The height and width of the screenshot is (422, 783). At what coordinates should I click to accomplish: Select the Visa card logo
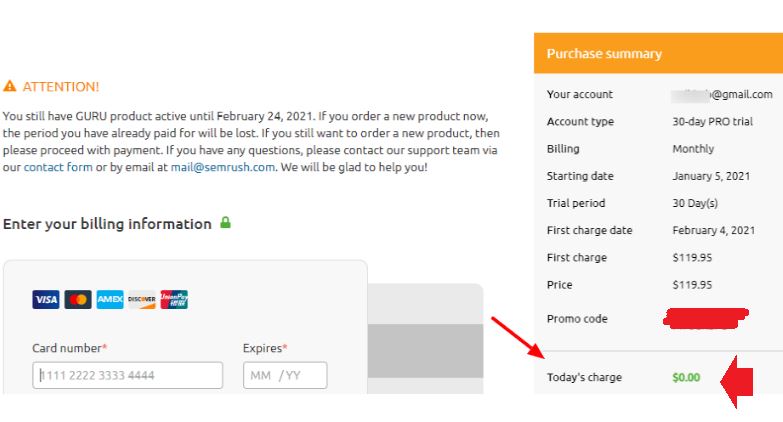(46, 299)
